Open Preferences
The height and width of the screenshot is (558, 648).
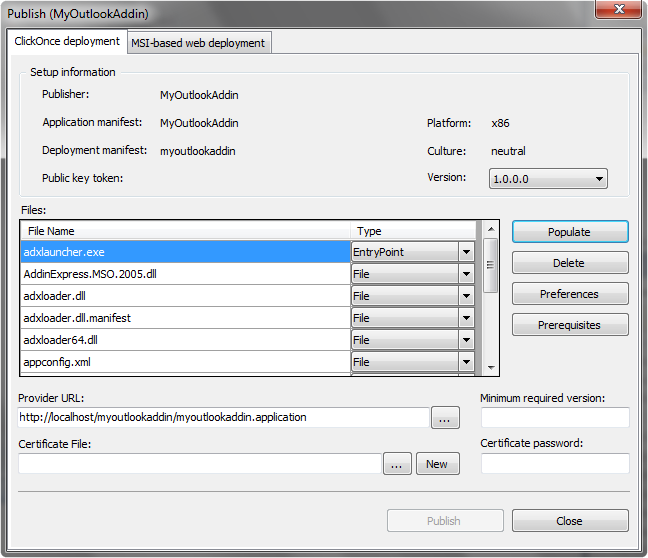(x=570, y=294)
